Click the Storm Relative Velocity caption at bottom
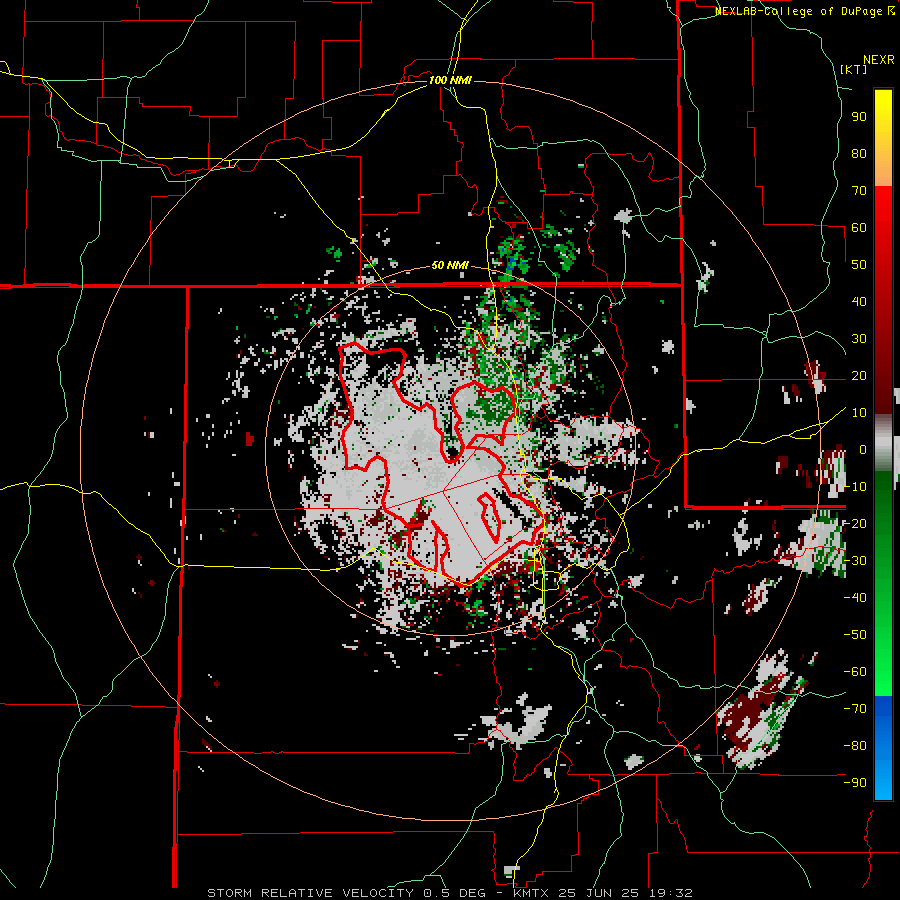 tap(450, 893)
